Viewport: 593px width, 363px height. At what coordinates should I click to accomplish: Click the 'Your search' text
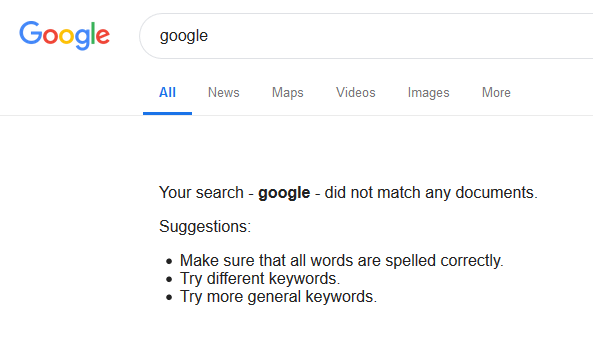tap(201, 192)
